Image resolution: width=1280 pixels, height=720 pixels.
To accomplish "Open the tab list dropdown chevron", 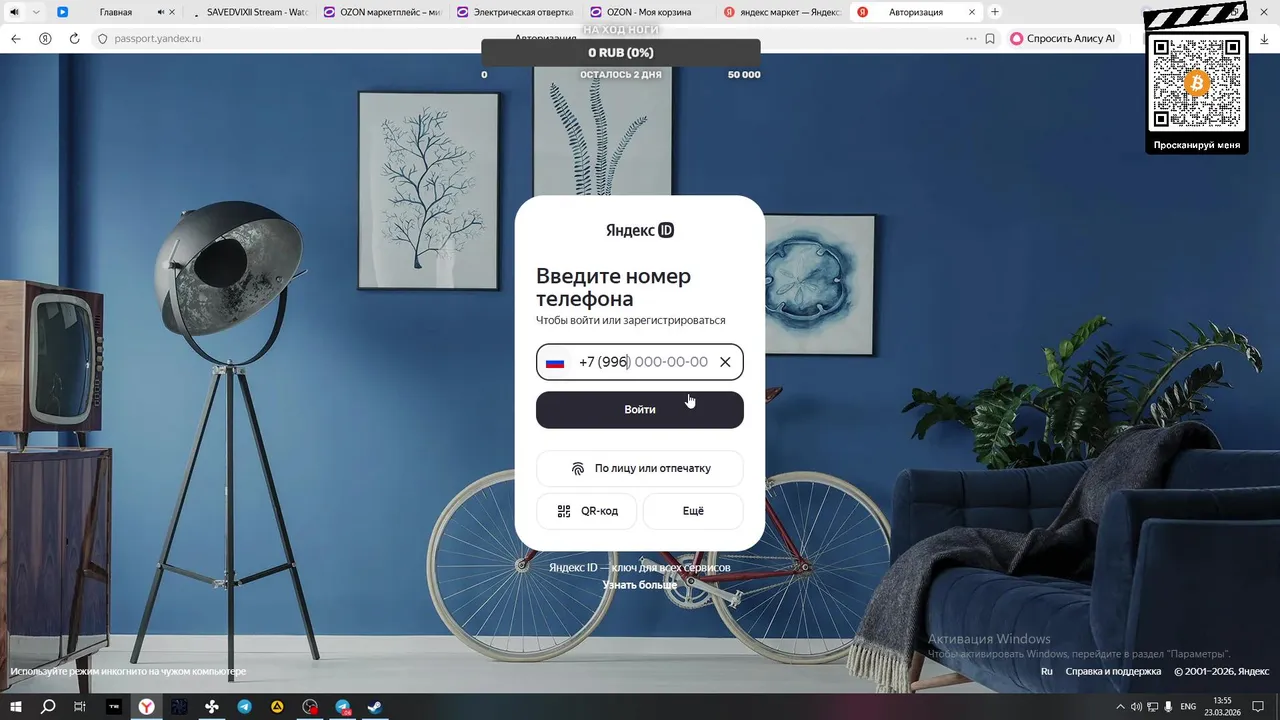I will click(x=36, y=12).
